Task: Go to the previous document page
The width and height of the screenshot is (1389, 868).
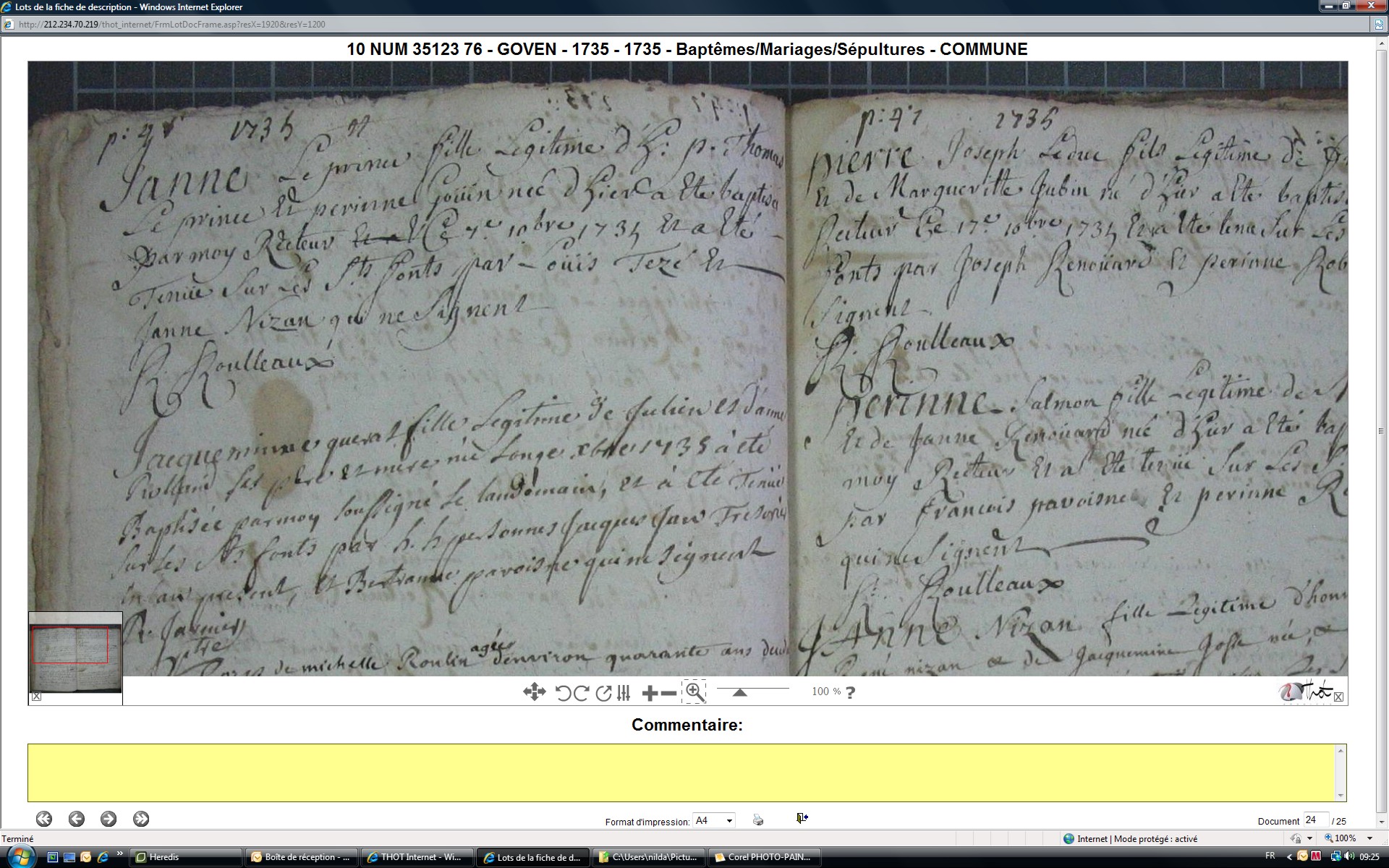Action: (x=77, y=819)
